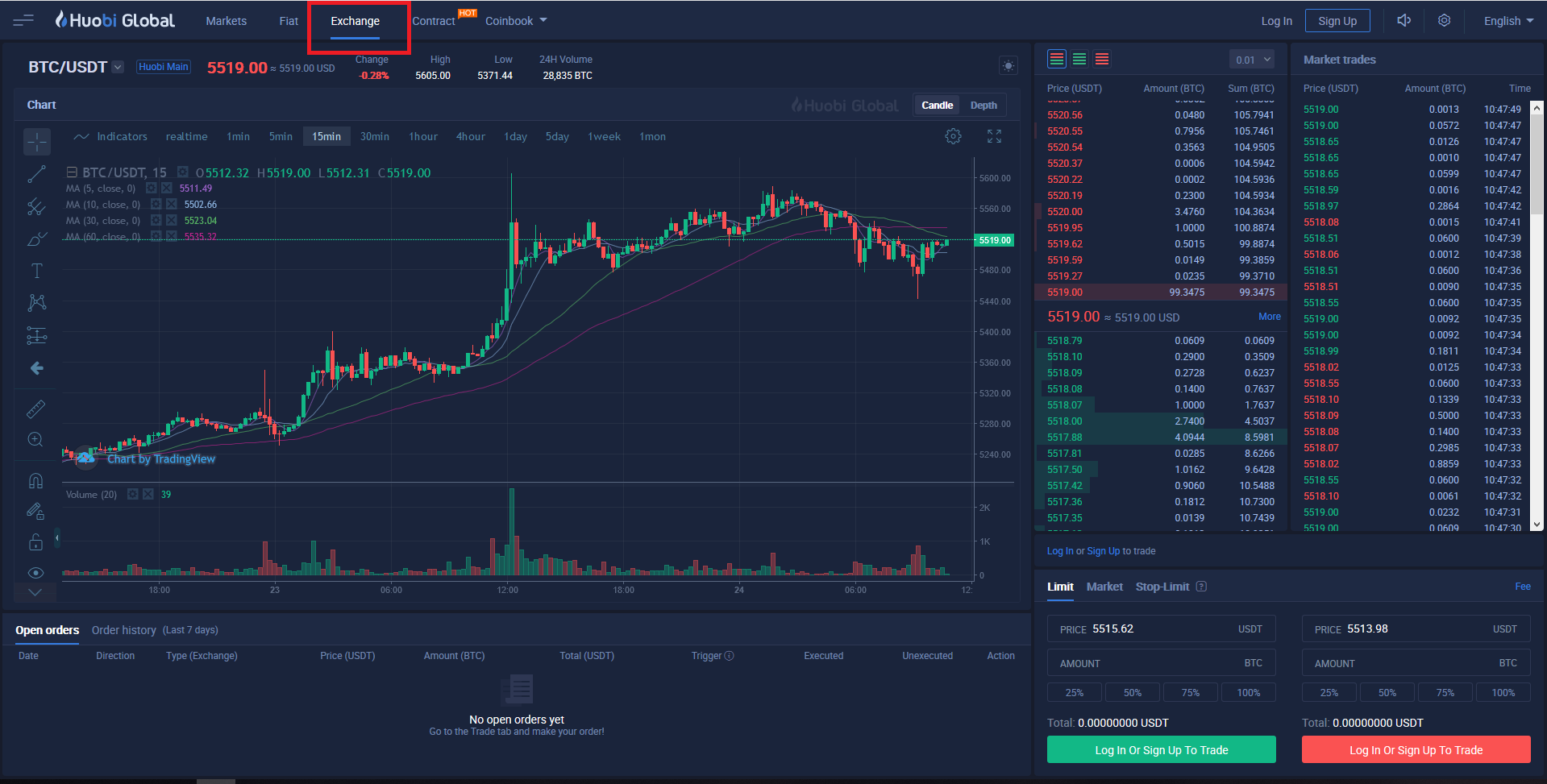Screen dimensions: 1547x784
Task: Click the back arrow tool in chart sidebar
Action: coord(36,368)
